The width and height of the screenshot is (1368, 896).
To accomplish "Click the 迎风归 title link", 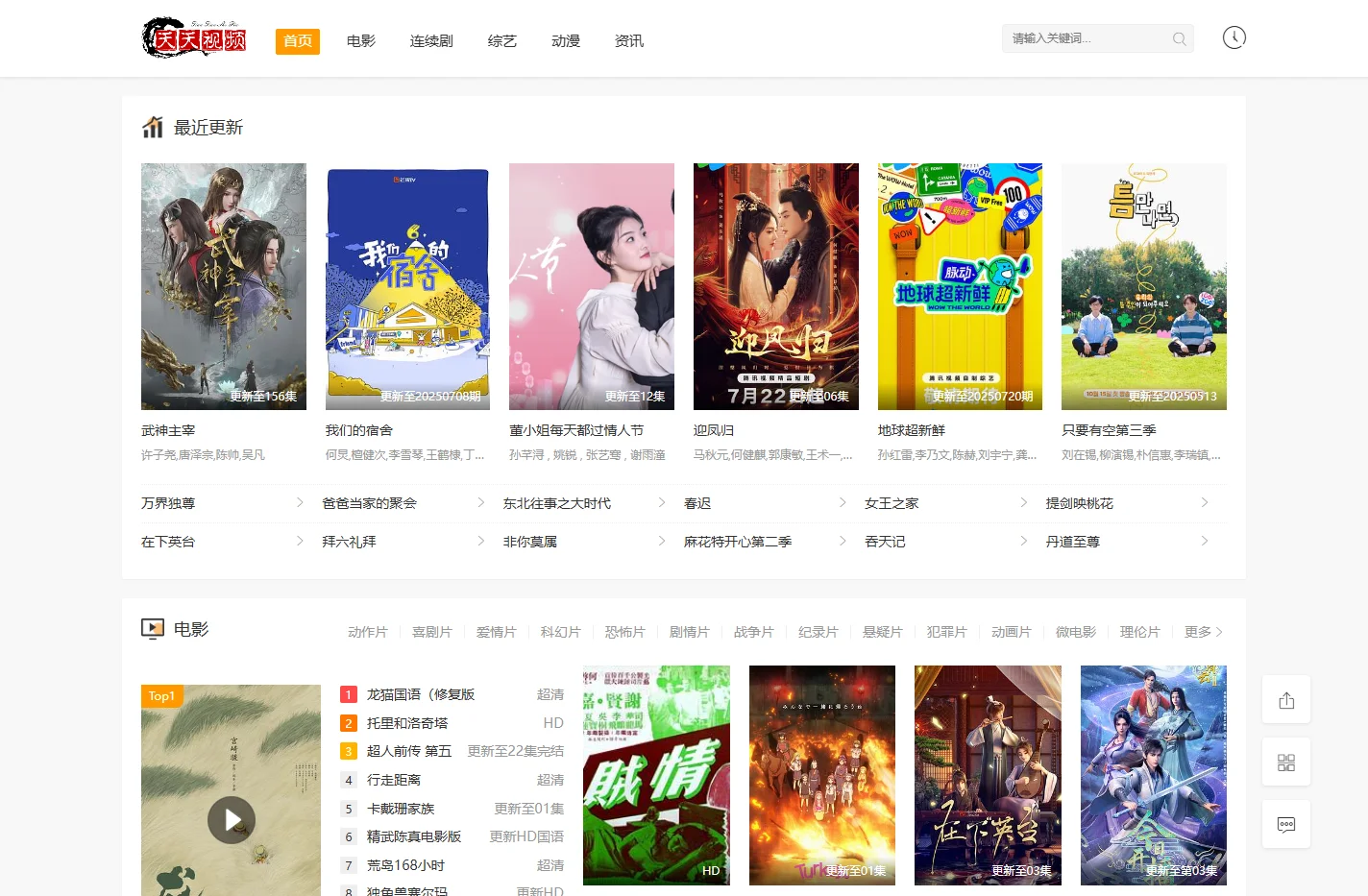I will 714,430.
